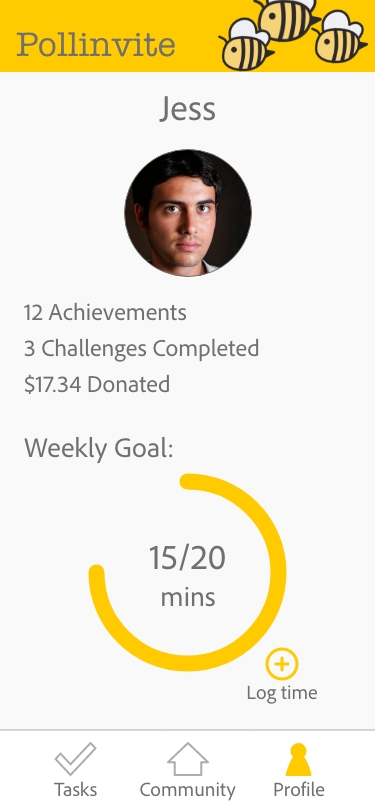Click the Weekly Goal heading
Image resolution: width=375 pixels, height=812 pixels.
coord(98,448)
